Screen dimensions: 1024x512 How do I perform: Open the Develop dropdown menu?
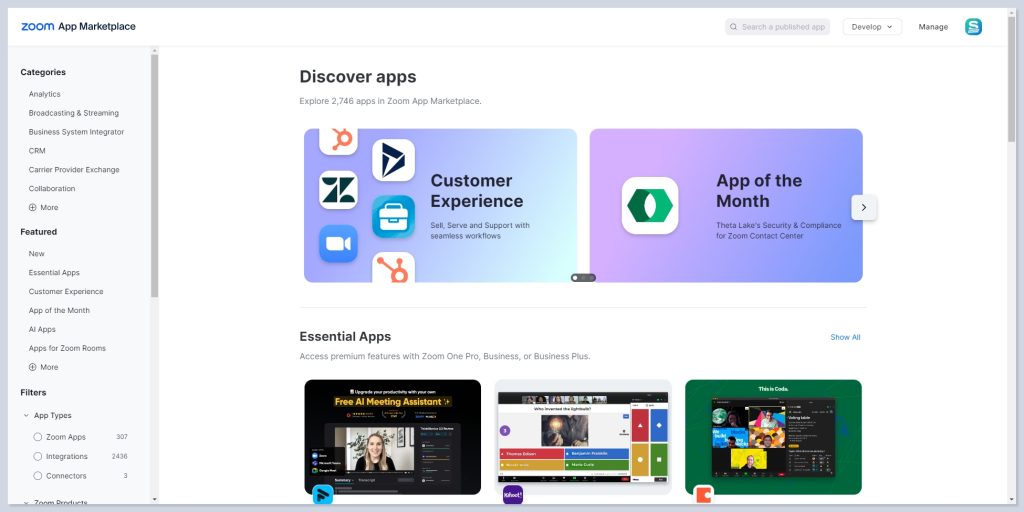point(871,27)
